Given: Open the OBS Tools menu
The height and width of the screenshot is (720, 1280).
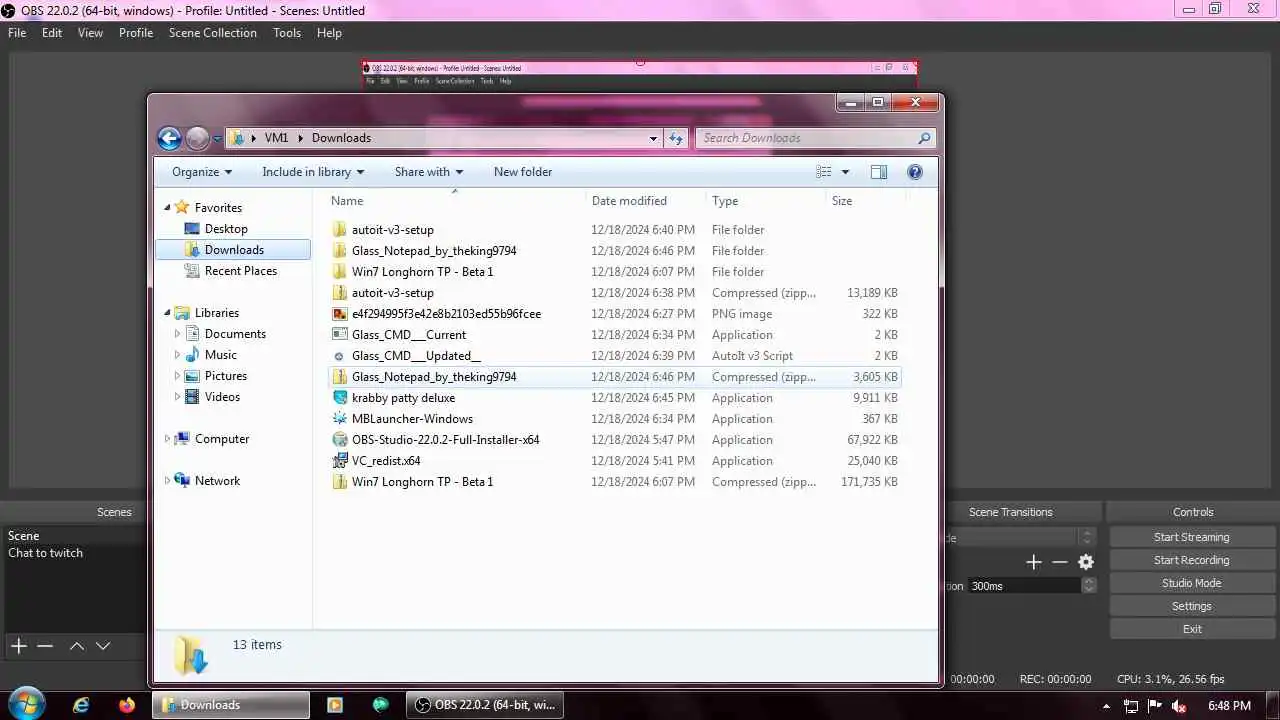Looking at the screenshot, I should (x=287, y=33).
